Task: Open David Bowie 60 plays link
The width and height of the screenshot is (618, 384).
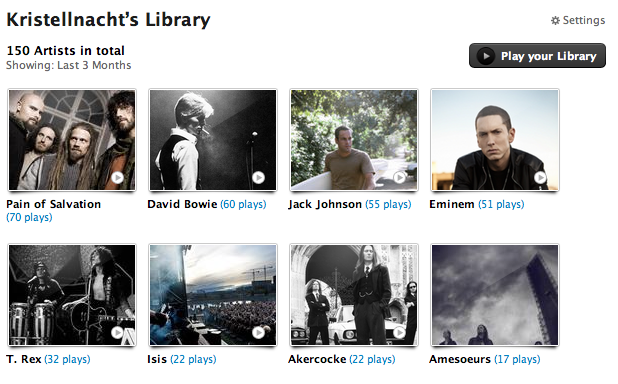Action: [x=243, y=204]
